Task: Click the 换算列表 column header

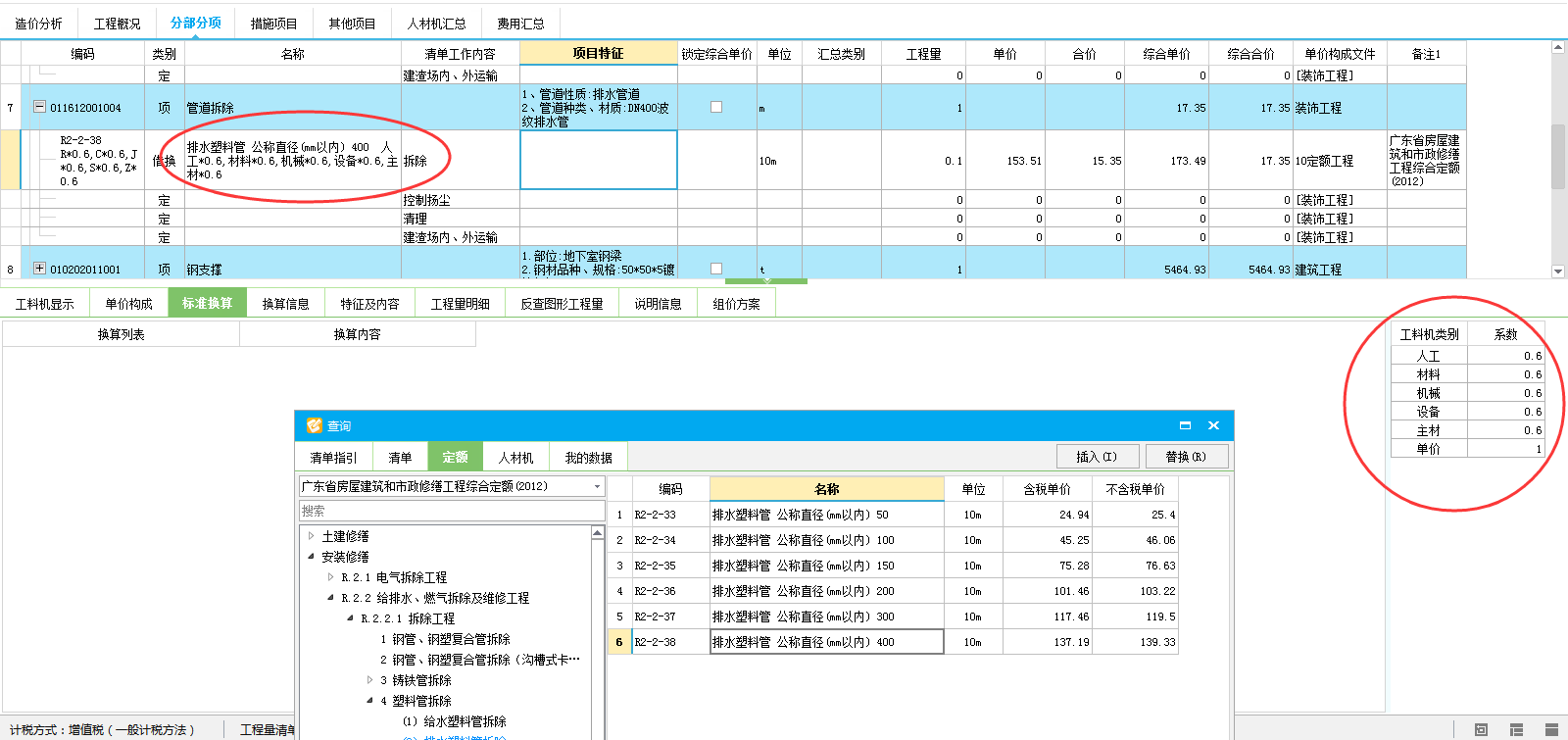Action: coord(121,334)
